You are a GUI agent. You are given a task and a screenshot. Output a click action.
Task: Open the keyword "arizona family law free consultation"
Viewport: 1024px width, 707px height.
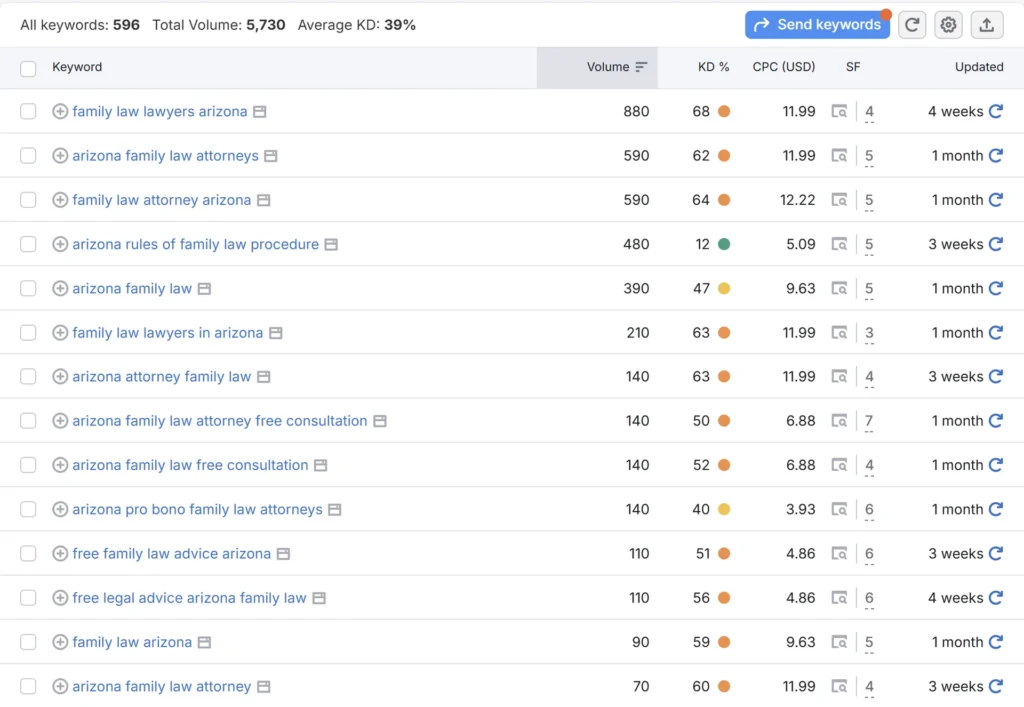click(188, 465)
